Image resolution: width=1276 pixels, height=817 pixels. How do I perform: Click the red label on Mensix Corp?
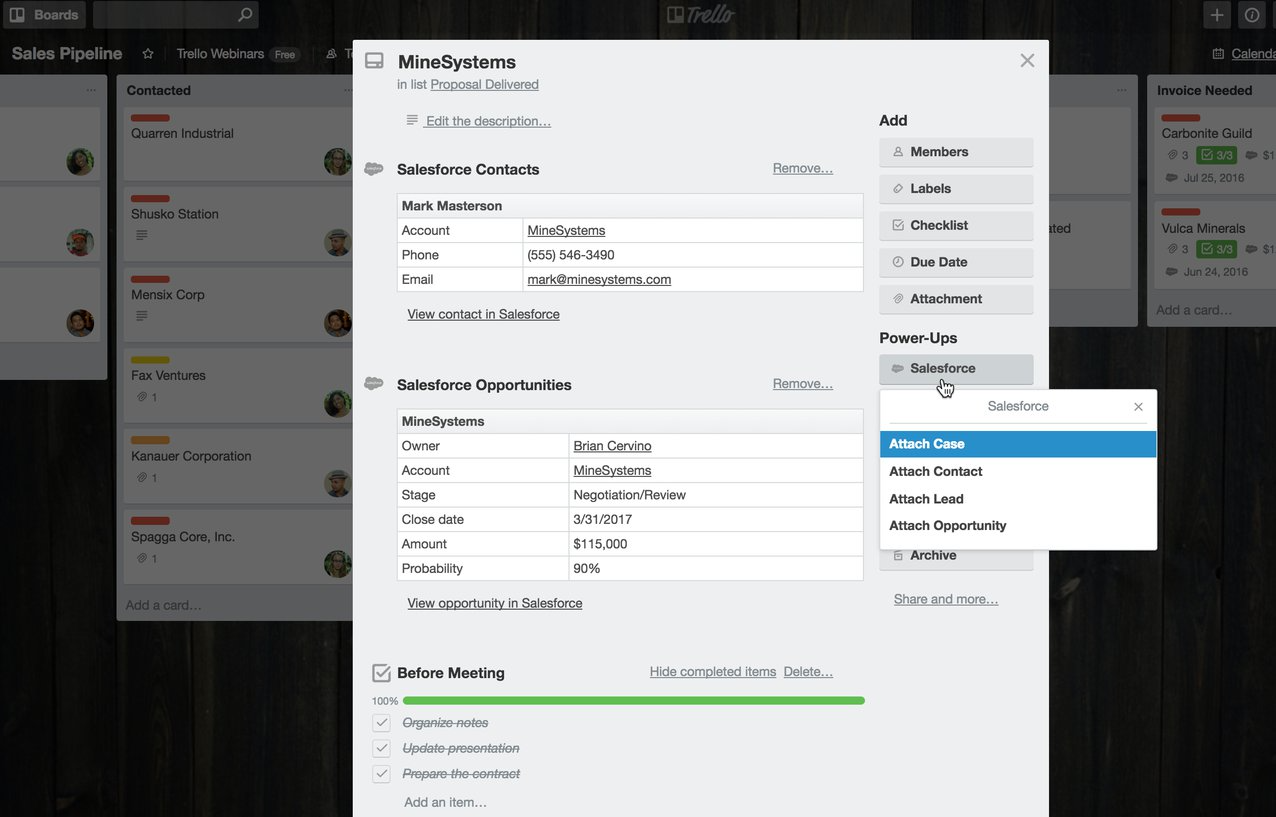150,279
